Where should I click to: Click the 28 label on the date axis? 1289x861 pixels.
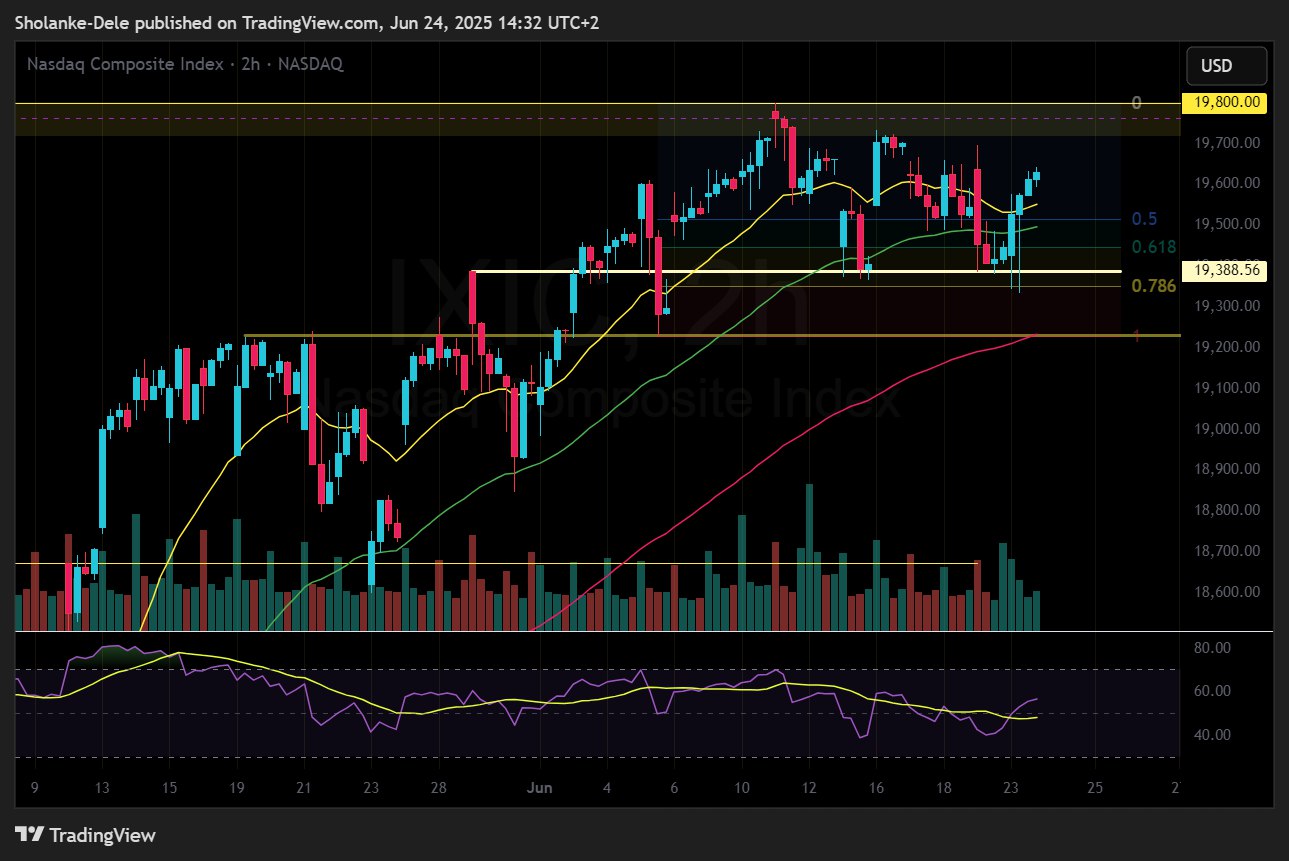[x=437, y=788]
